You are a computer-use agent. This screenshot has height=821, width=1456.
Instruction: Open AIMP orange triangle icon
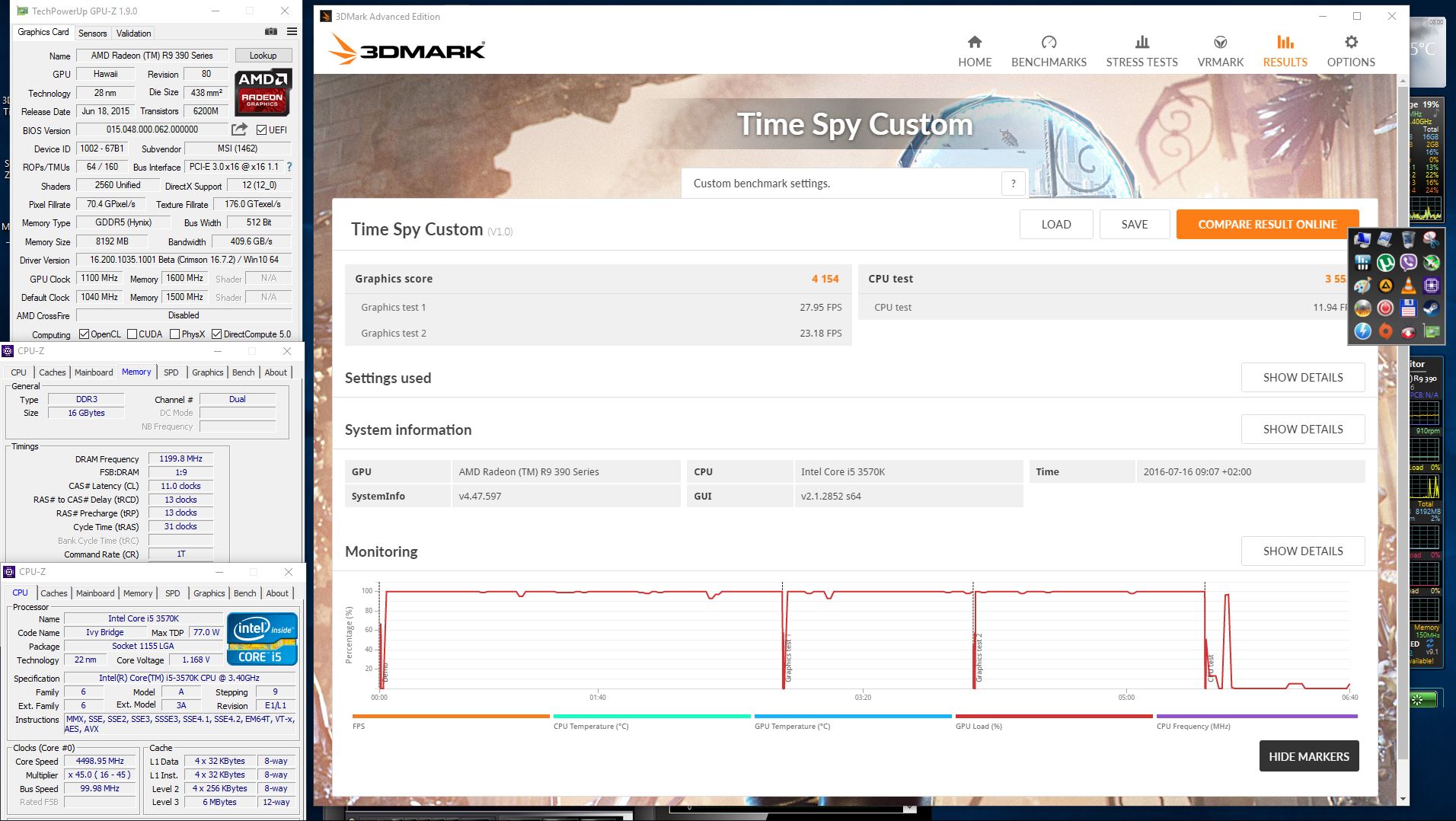[1385, 286]
